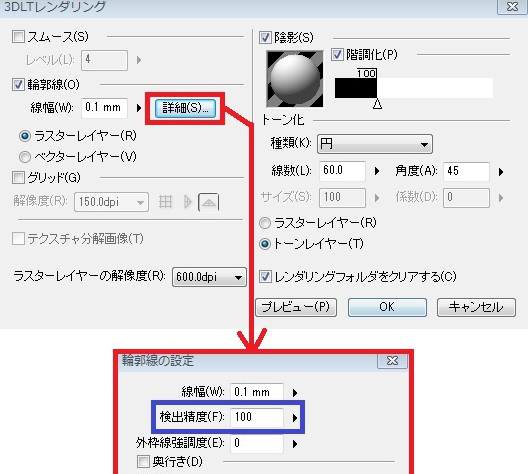The image size is (528, 474).
Task: Select ベクターレイヤー(V) radio button
Action: pyautogui.click(x=25, y=157)
